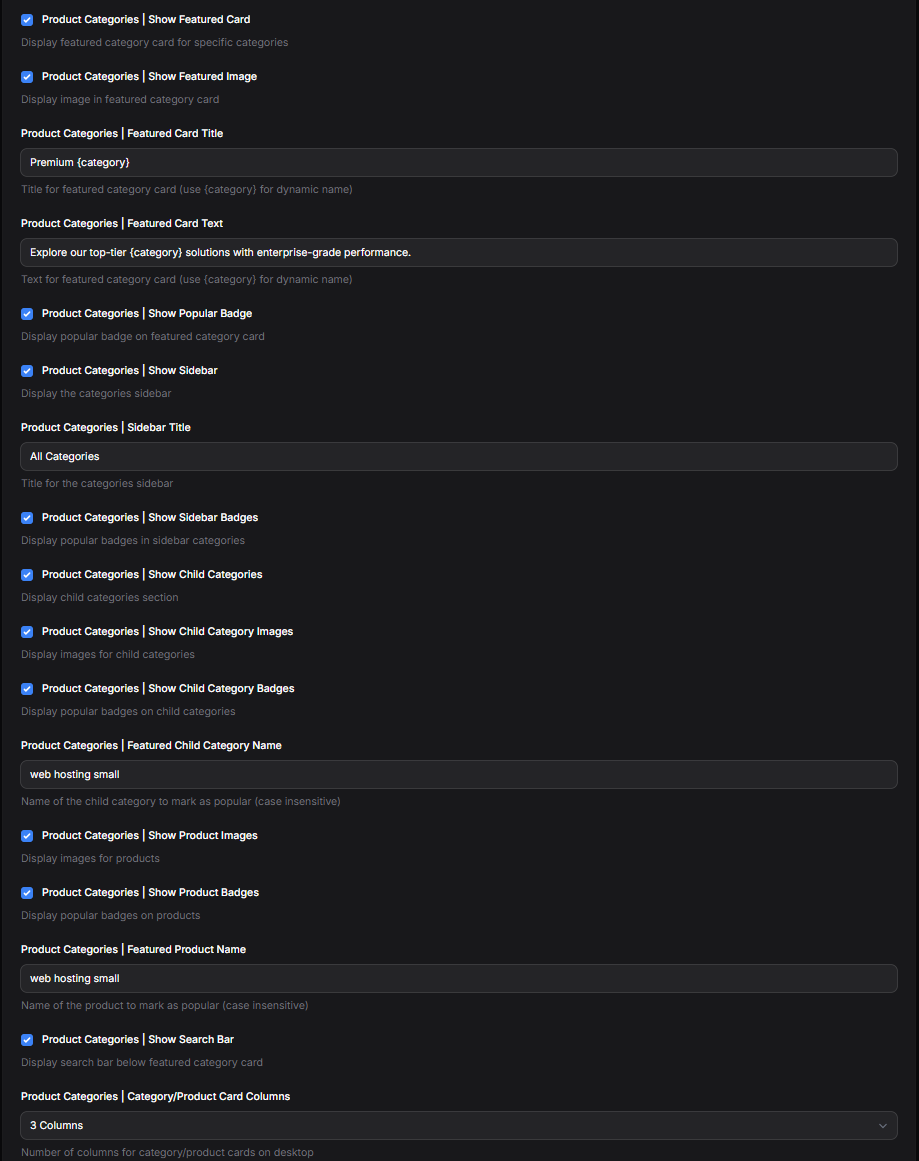Toggle Show Child Category Badges checkbox
The height and width of the screenshot is (1161, 919).
click(27, 689)
